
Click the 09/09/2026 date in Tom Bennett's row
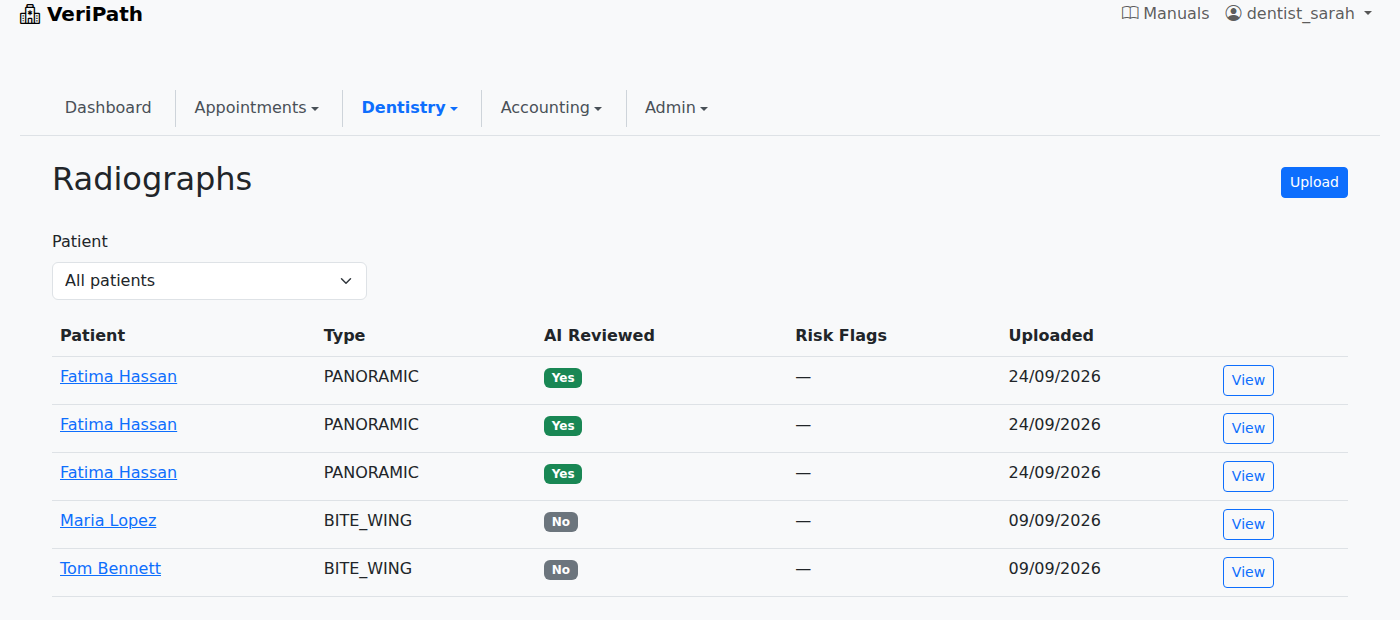pos(1055,569)
